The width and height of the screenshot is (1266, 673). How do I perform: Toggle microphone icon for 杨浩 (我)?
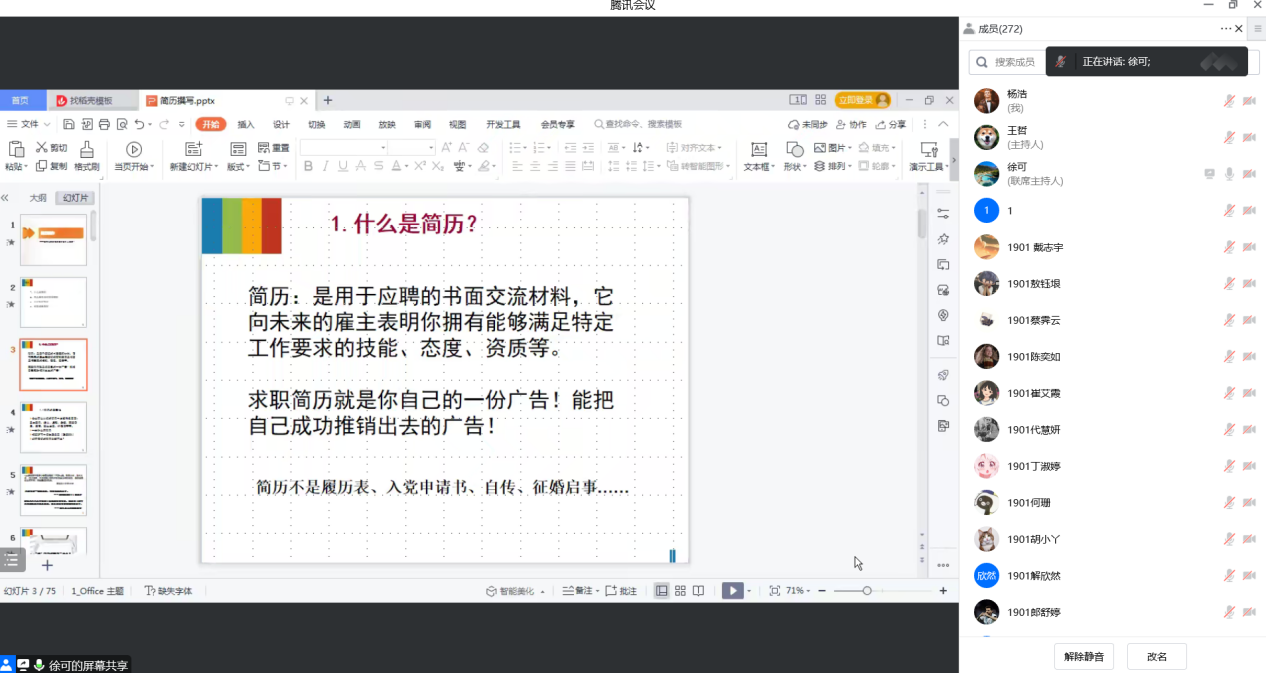pos(1229,100)
